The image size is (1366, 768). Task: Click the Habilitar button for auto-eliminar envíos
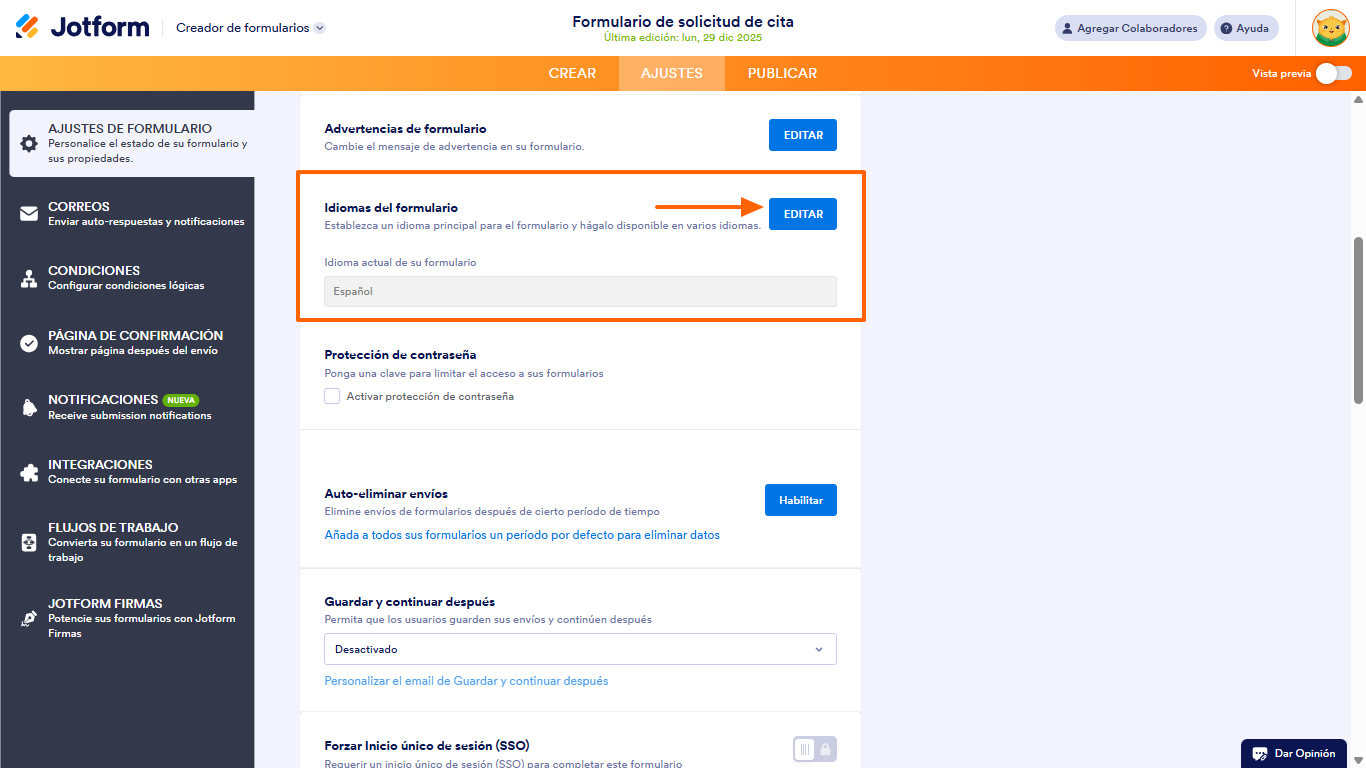(800, 500)
